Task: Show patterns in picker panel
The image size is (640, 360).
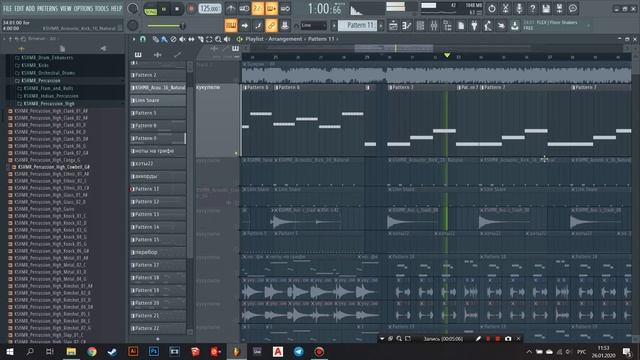Action: click(138, 55)
